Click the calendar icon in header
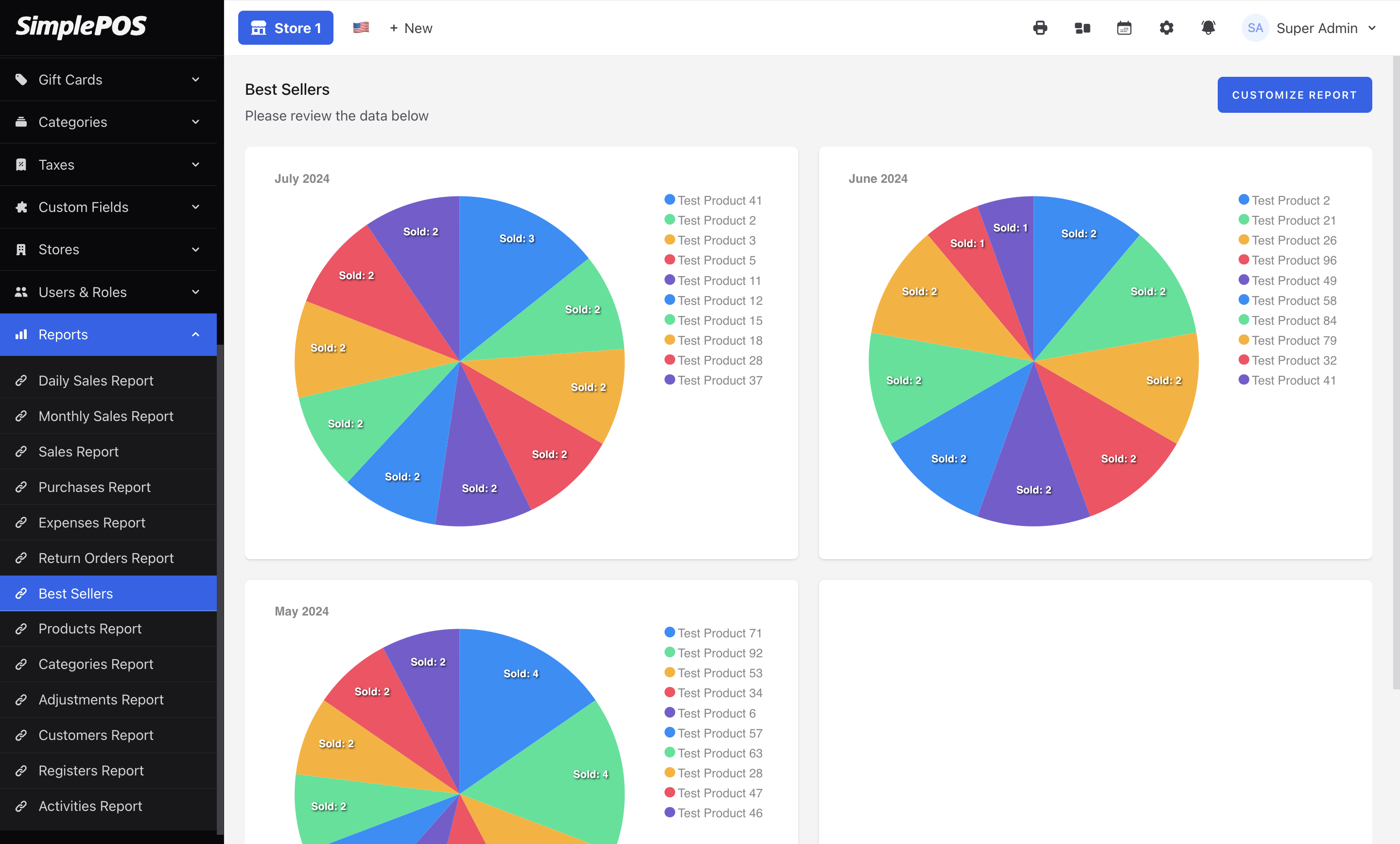 coord(1124,28)
